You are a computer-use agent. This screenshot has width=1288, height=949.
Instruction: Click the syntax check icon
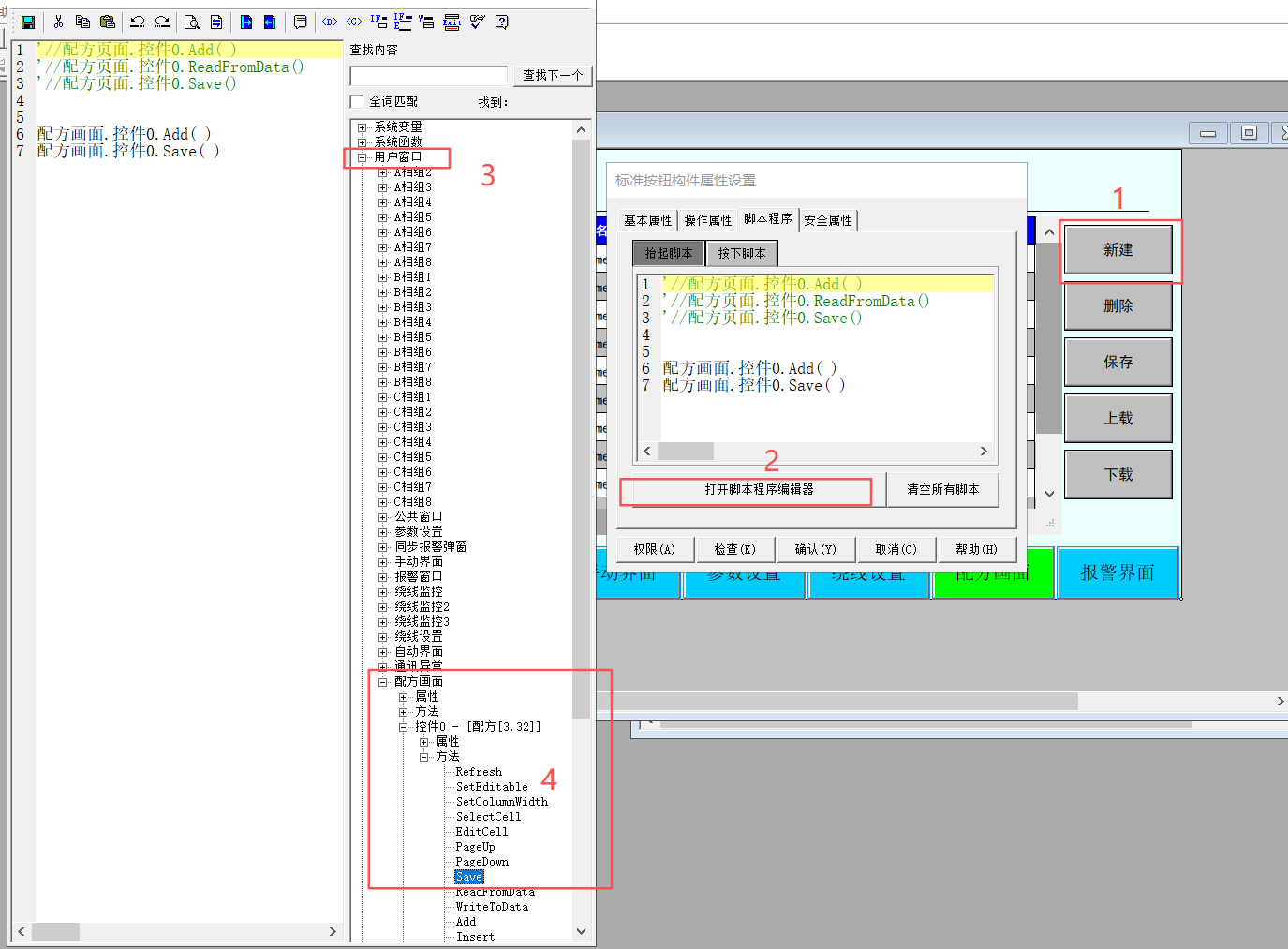pos(478,22)
